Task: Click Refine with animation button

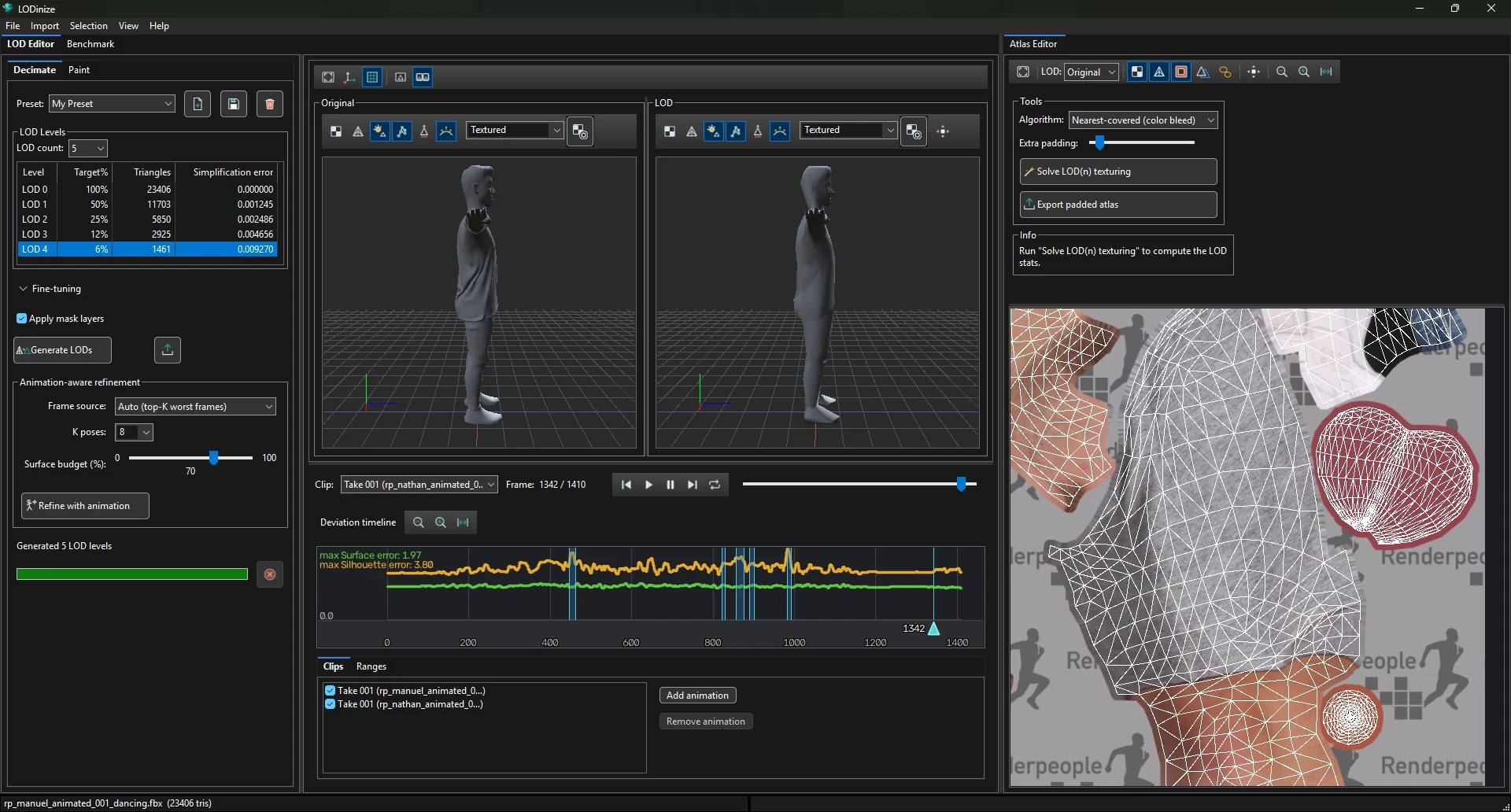Action: (85, 506)
